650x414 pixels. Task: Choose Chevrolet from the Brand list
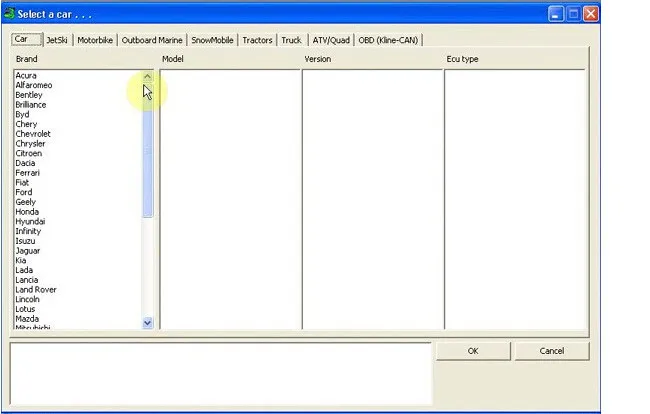(33, 134)
